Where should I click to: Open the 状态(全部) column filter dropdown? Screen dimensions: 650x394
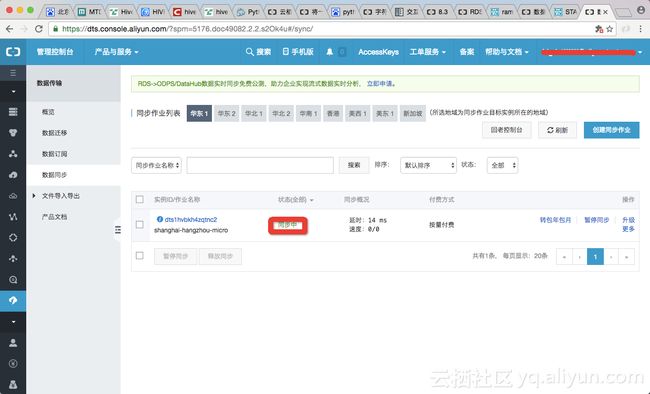pos(296,199)
